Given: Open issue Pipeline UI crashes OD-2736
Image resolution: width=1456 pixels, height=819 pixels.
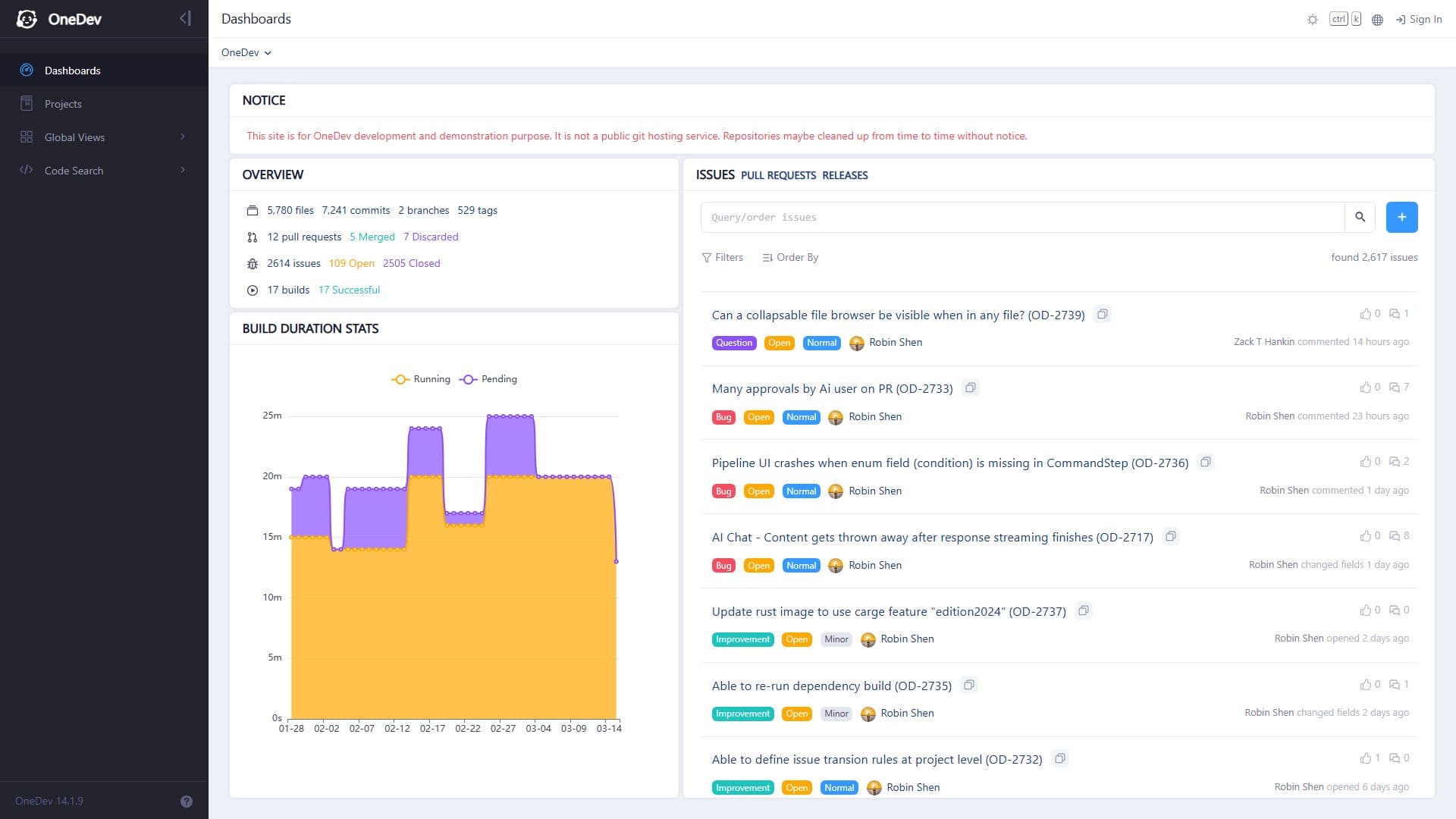Looking at the screenshot, I should pyautogui.click(x=950, y=463).
